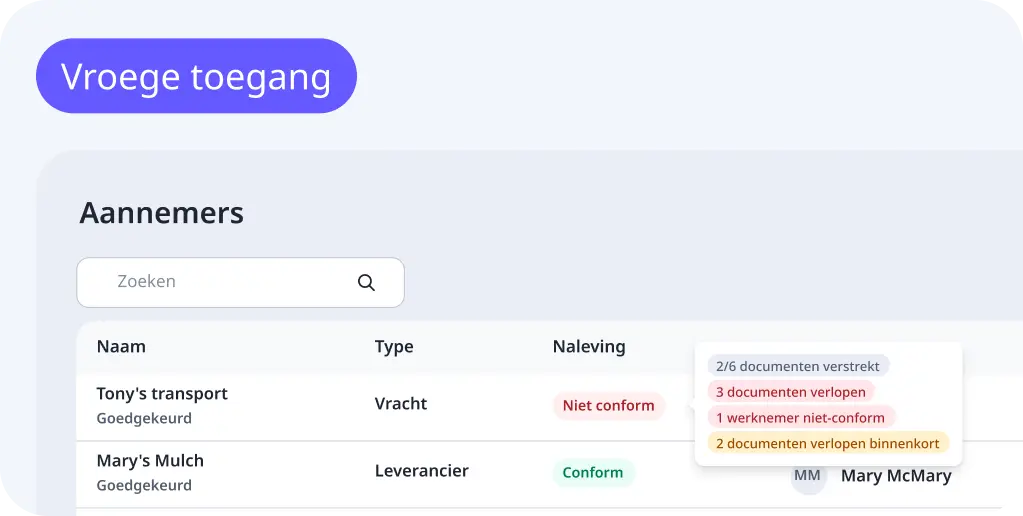Click Goedgekeurd status under Tony's transport

[x=144, y=418]
